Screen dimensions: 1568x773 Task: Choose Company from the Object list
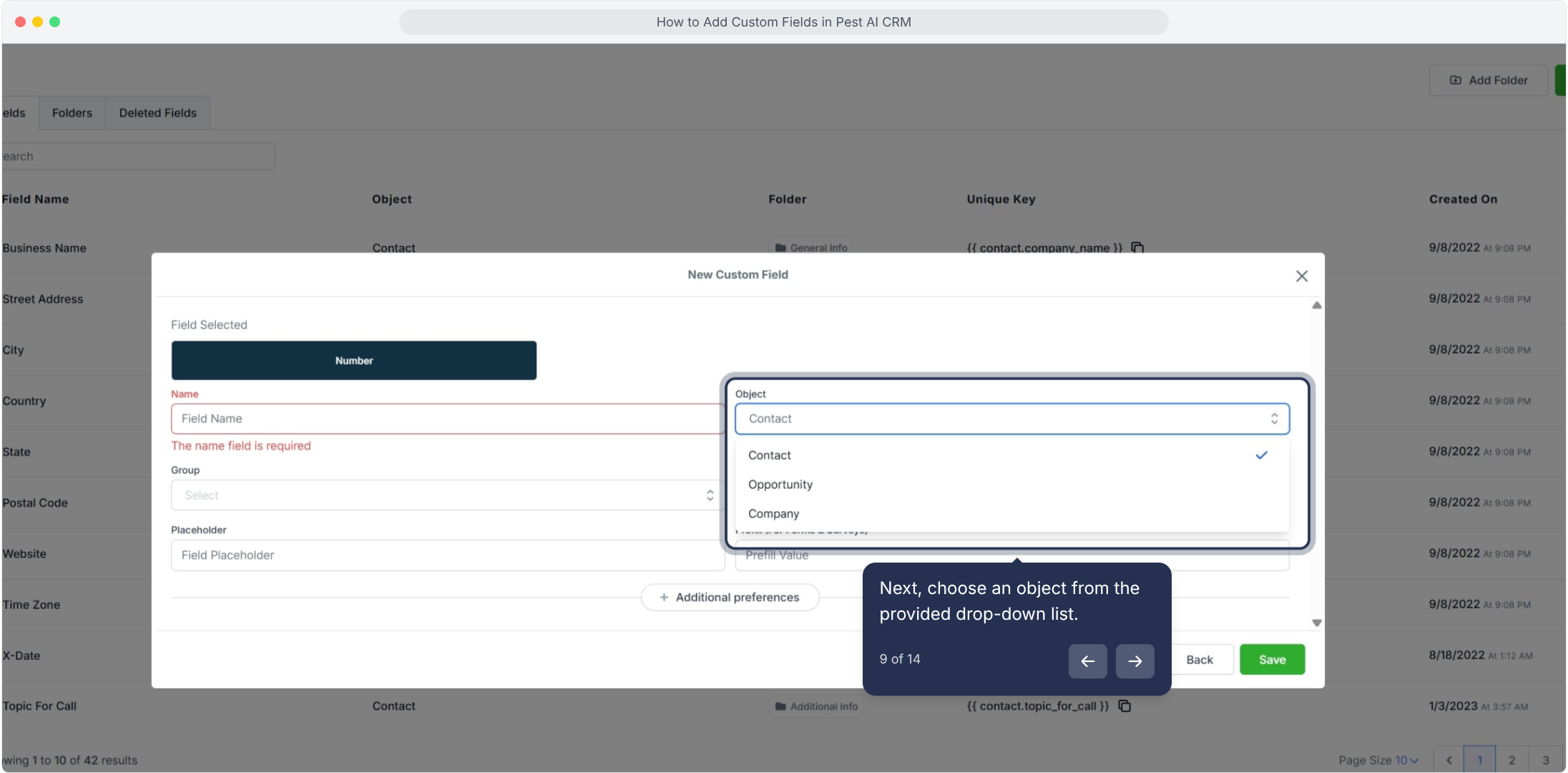point(1012,514)
